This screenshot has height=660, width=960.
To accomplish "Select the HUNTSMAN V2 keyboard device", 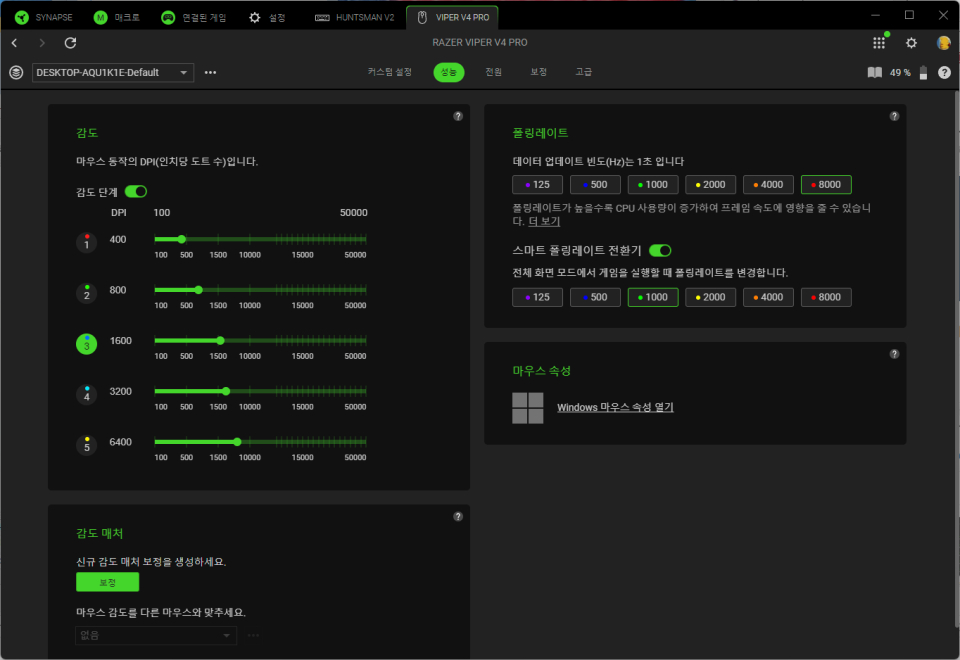I will click(x=355, y=16).
